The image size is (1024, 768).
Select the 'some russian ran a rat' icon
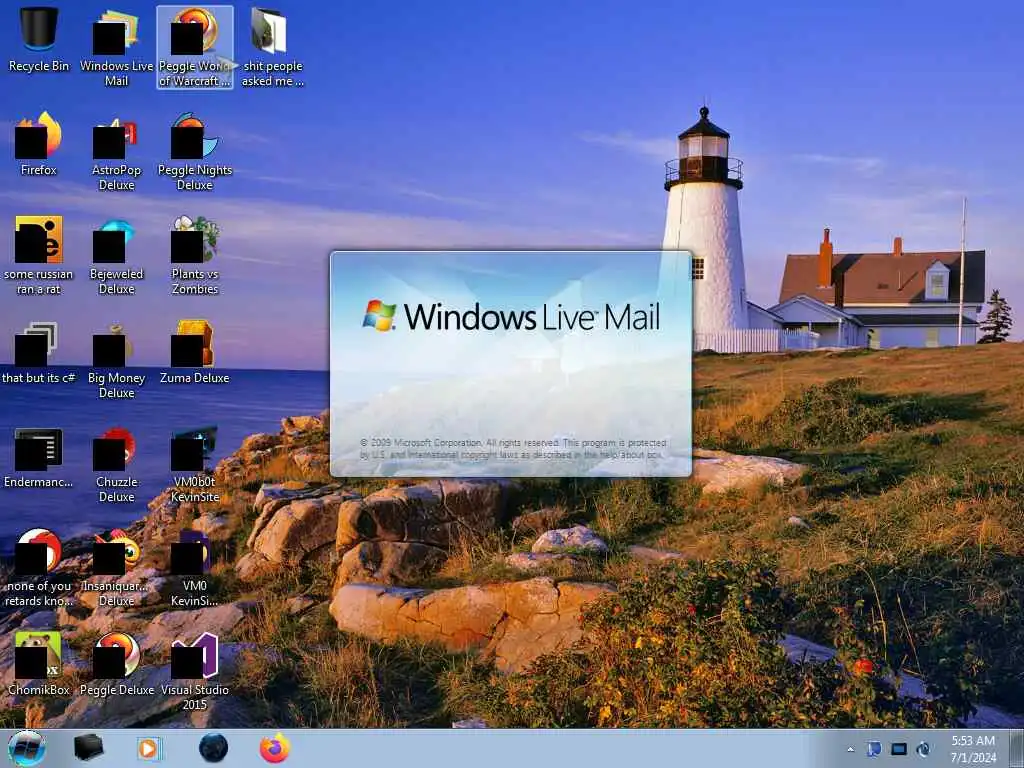point(39,255)
